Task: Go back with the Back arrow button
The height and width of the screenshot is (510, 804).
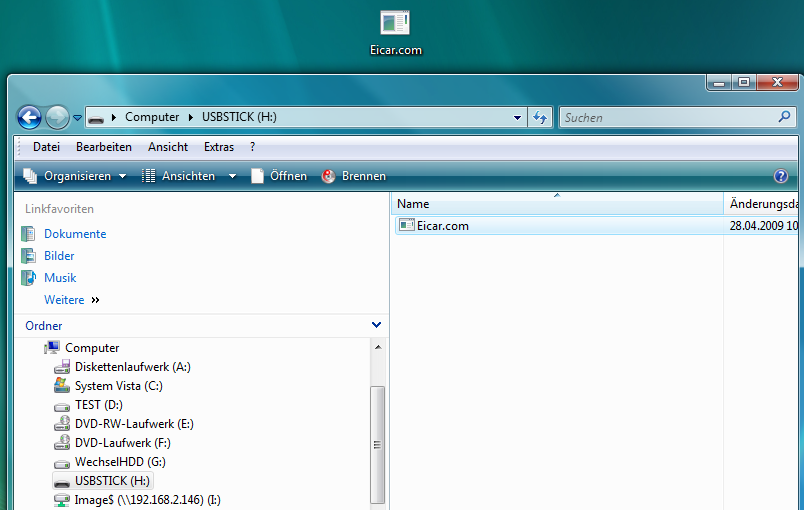Action: [30, 117]
